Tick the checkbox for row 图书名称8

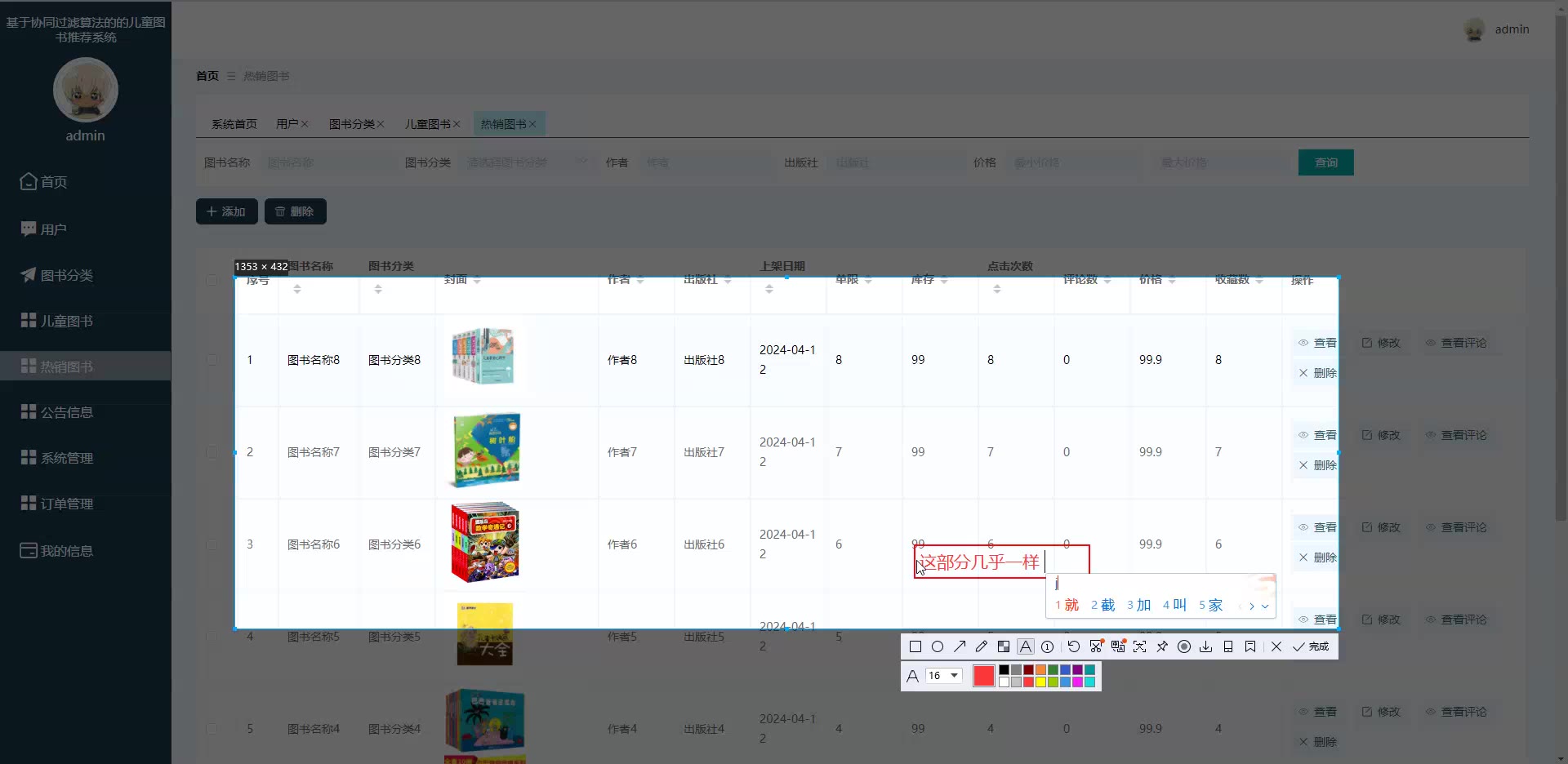click(x=212, y=360)
